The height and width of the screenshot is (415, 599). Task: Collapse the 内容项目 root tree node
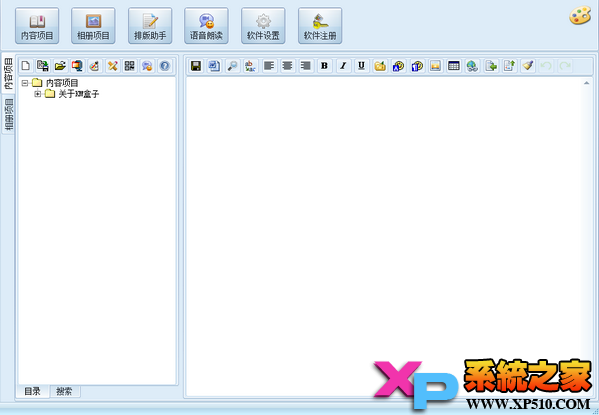pos(25,83)
